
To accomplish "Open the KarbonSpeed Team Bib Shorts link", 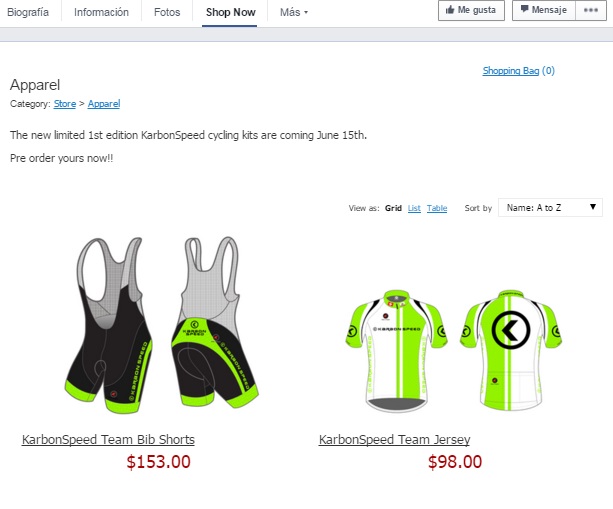I will click(108, 439).
